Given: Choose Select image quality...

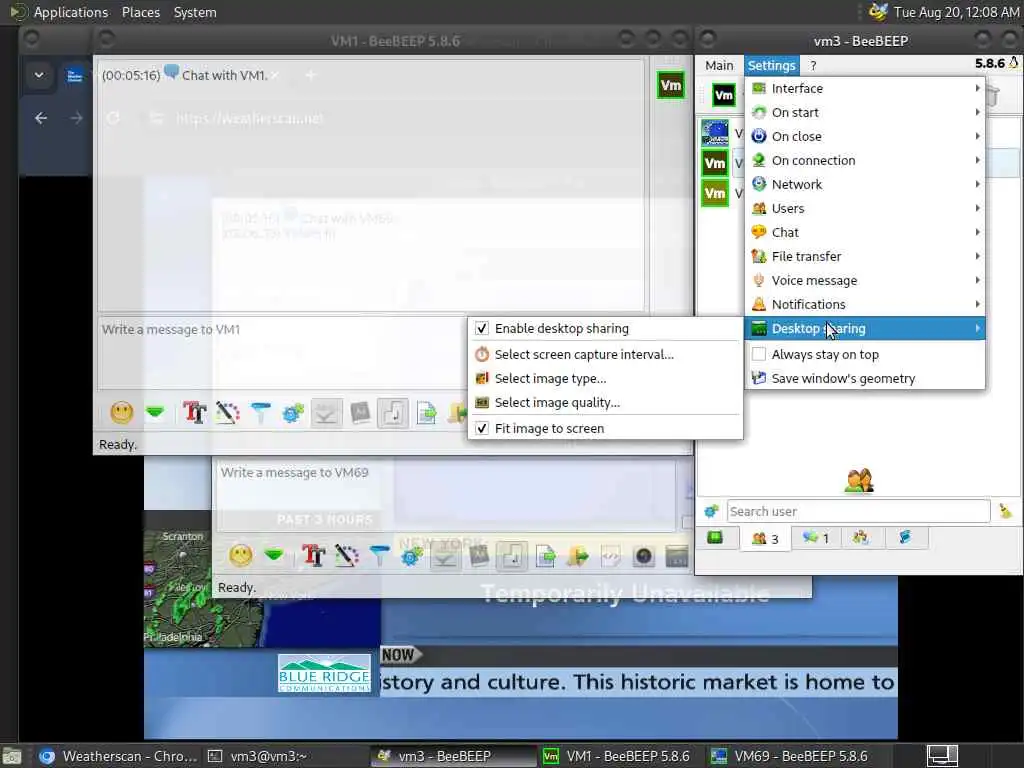Looking at the screenshot, I should click(x=605, y=402).
